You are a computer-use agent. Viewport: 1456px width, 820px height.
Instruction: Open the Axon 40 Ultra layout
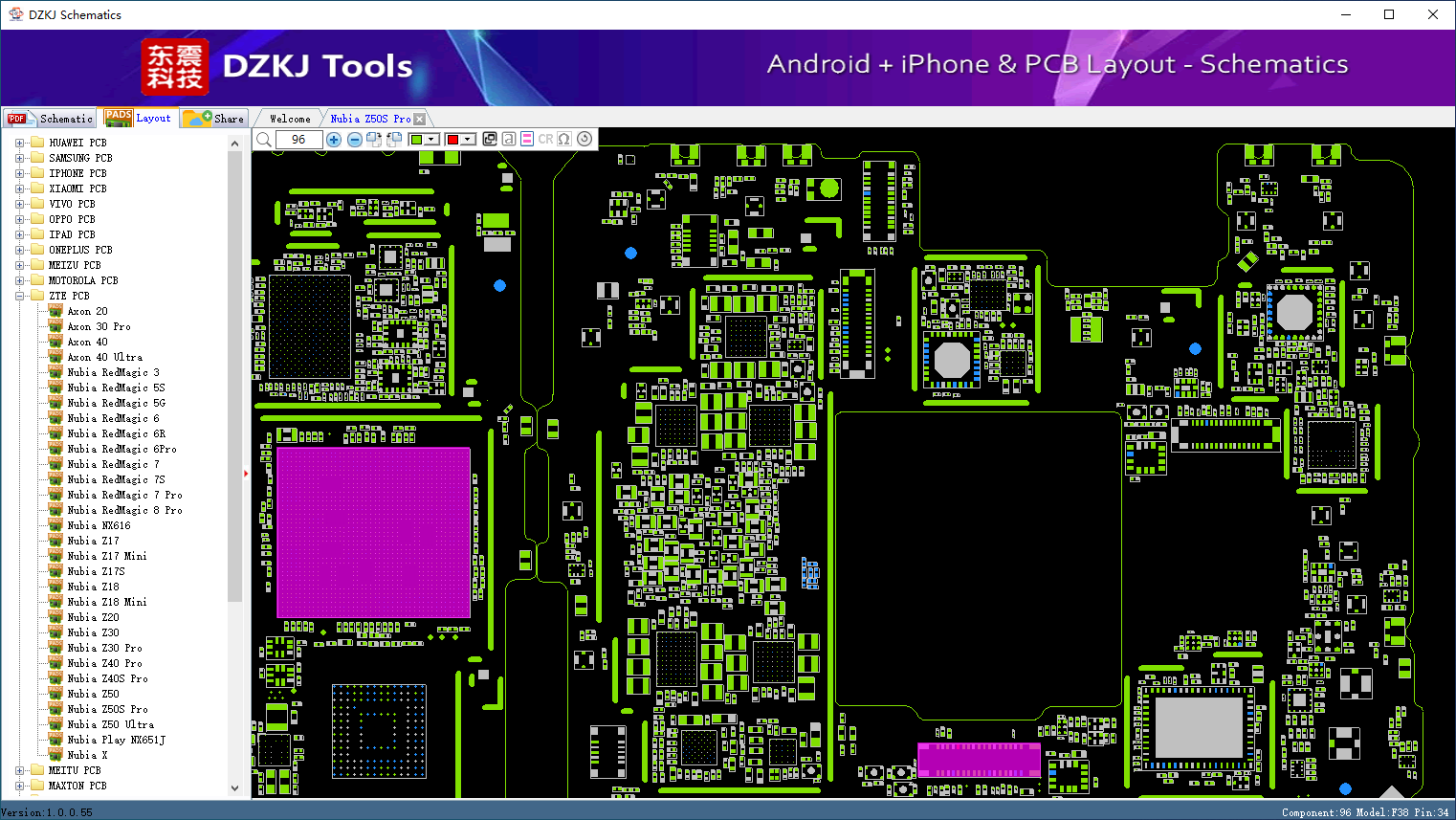(x=104, y=357)
